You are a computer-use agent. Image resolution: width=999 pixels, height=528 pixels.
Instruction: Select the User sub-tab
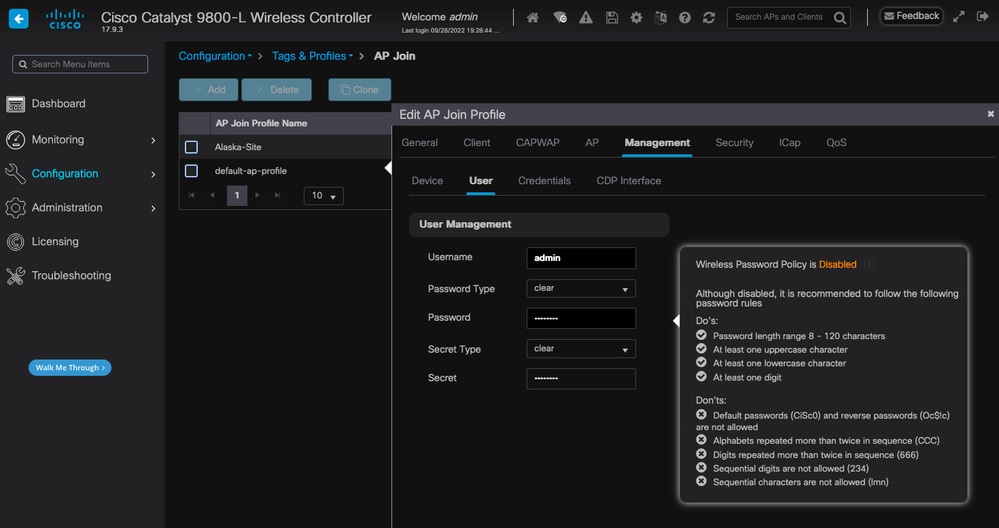[480, 181]
